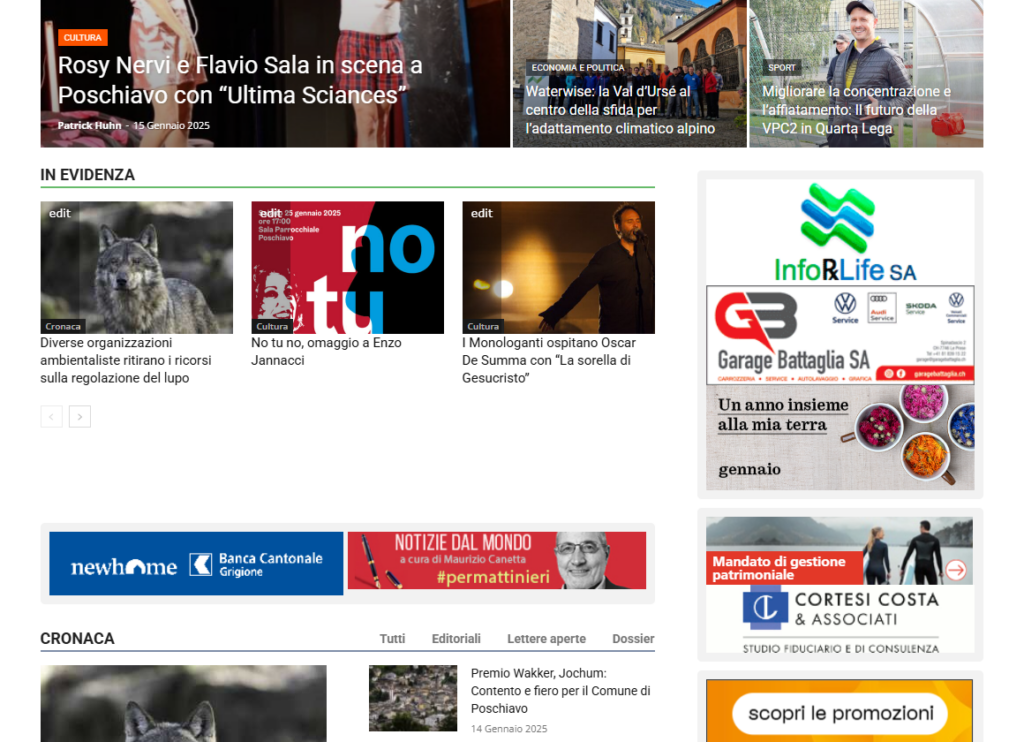The height and width of the screenshot is (742, 1024).
Task: Switch to the Editoriali tab
Action: tap(456, 639)
